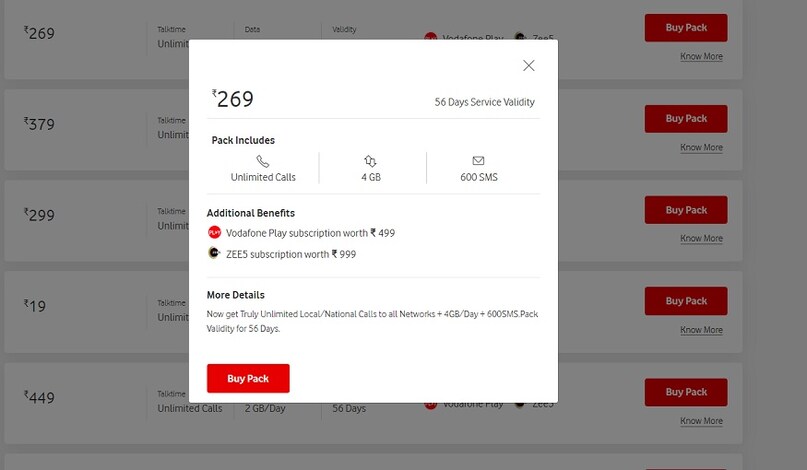Click the envelope icon above 600 SMS
Image resolution: width=807 pixels, height=470 pixels.
479,161
